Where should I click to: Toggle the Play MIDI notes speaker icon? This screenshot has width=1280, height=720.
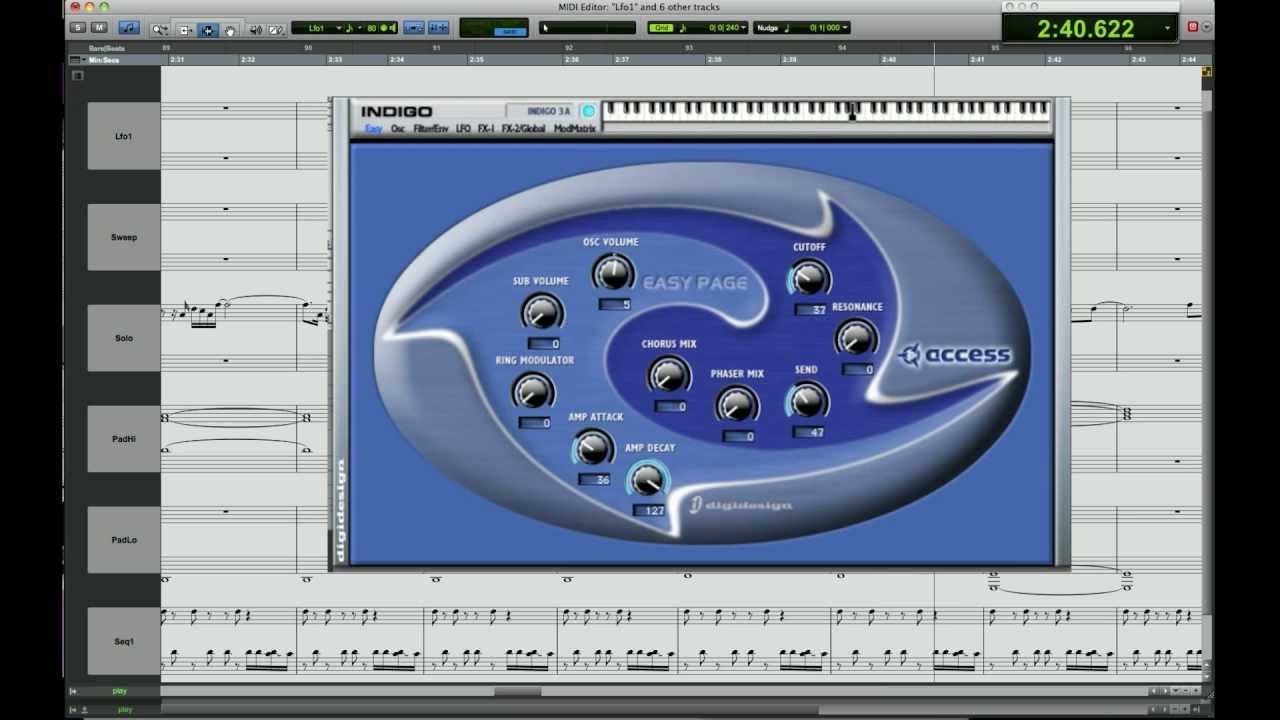tap(254, 30)
